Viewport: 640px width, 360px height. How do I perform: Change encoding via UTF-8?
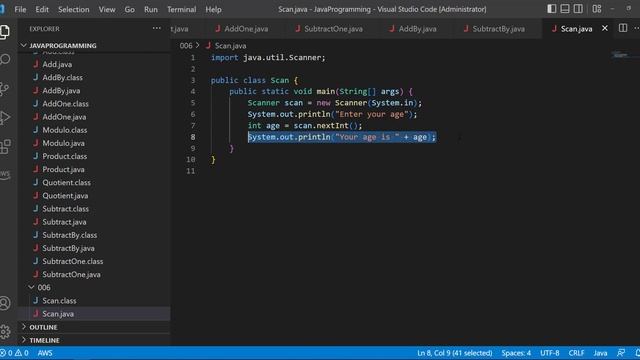click(549, 353)
